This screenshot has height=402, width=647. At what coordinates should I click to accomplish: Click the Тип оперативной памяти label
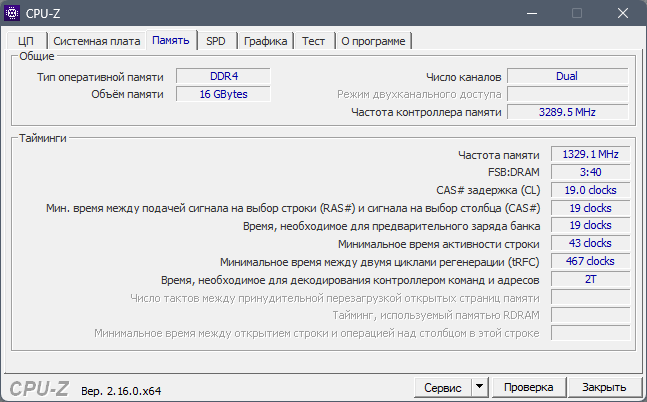[100, 77]
